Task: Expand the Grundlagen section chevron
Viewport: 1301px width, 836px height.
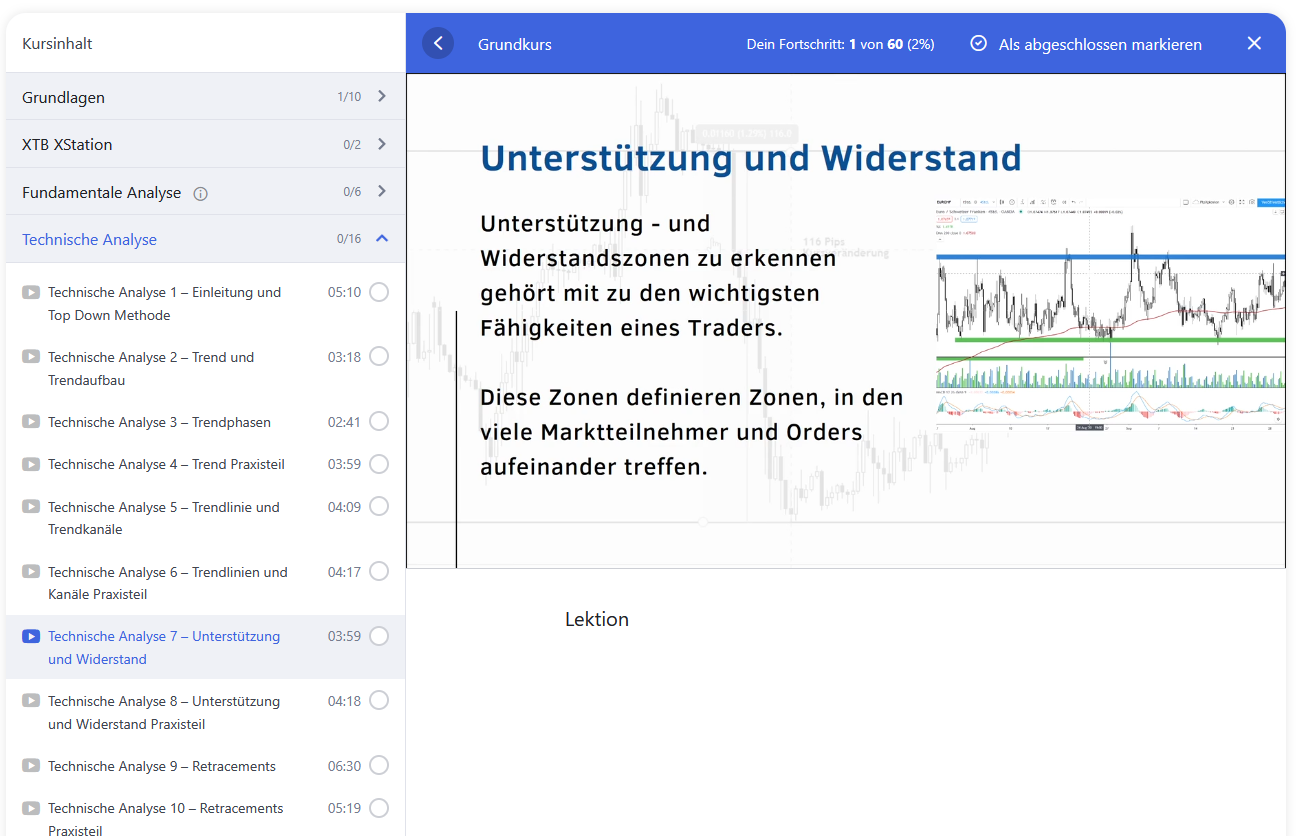Action: [x=382, y=97]
